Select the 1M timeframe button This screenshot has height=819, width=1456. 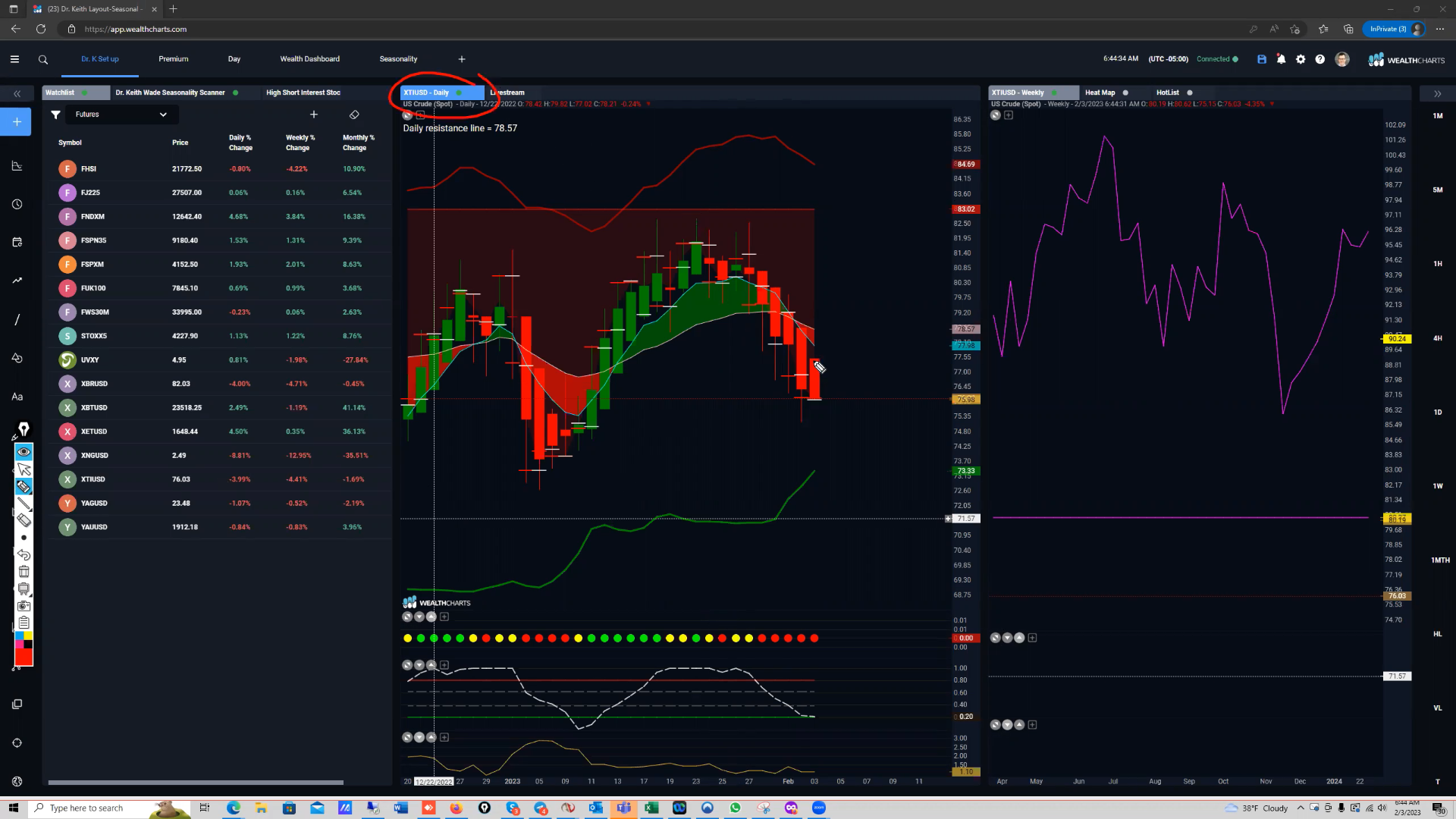[x=1438, y=116]
